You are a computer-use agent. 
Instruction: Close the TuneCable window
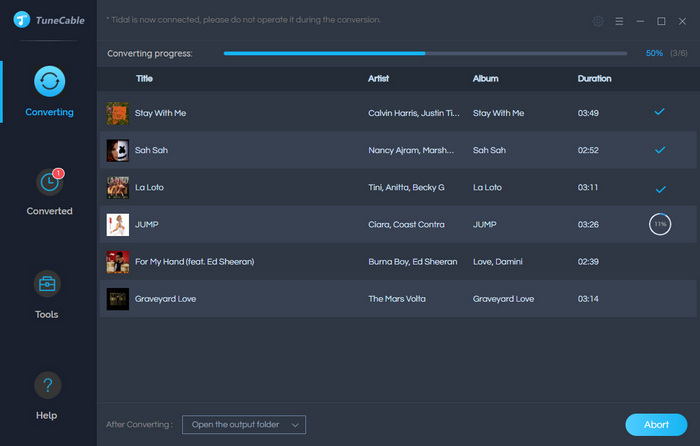[682, 21]
